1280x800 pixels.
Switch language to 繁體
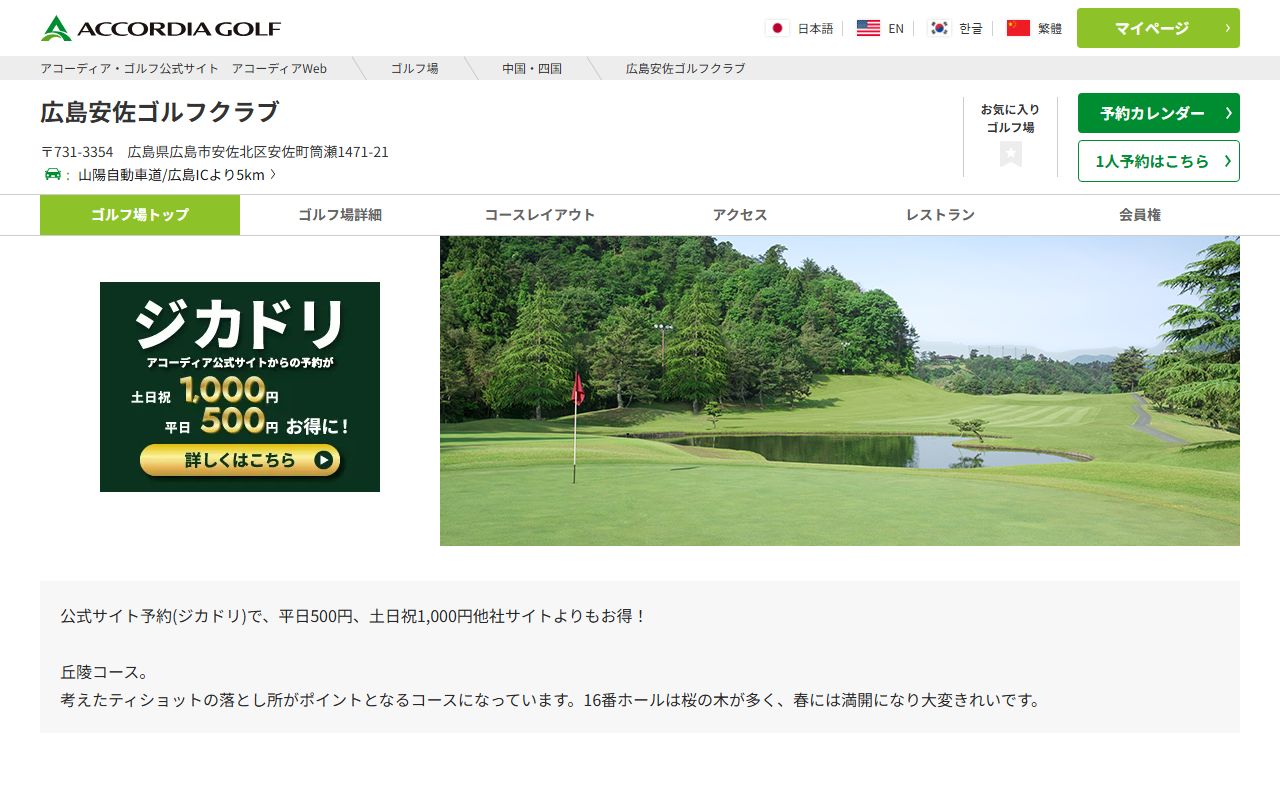coord(1050,28)
